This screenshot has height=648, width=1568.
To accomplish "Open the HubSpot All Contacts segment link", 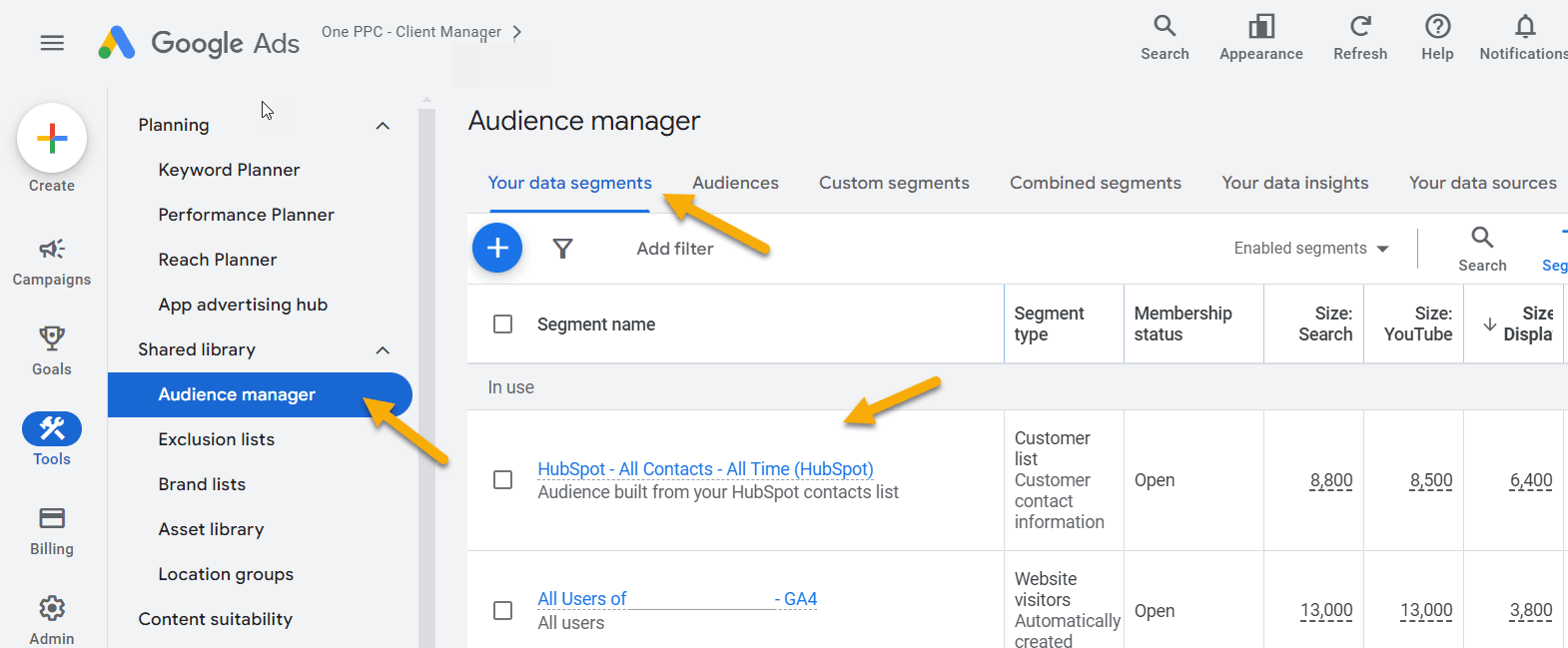I will pyautogui.click(x=705, y=469).
